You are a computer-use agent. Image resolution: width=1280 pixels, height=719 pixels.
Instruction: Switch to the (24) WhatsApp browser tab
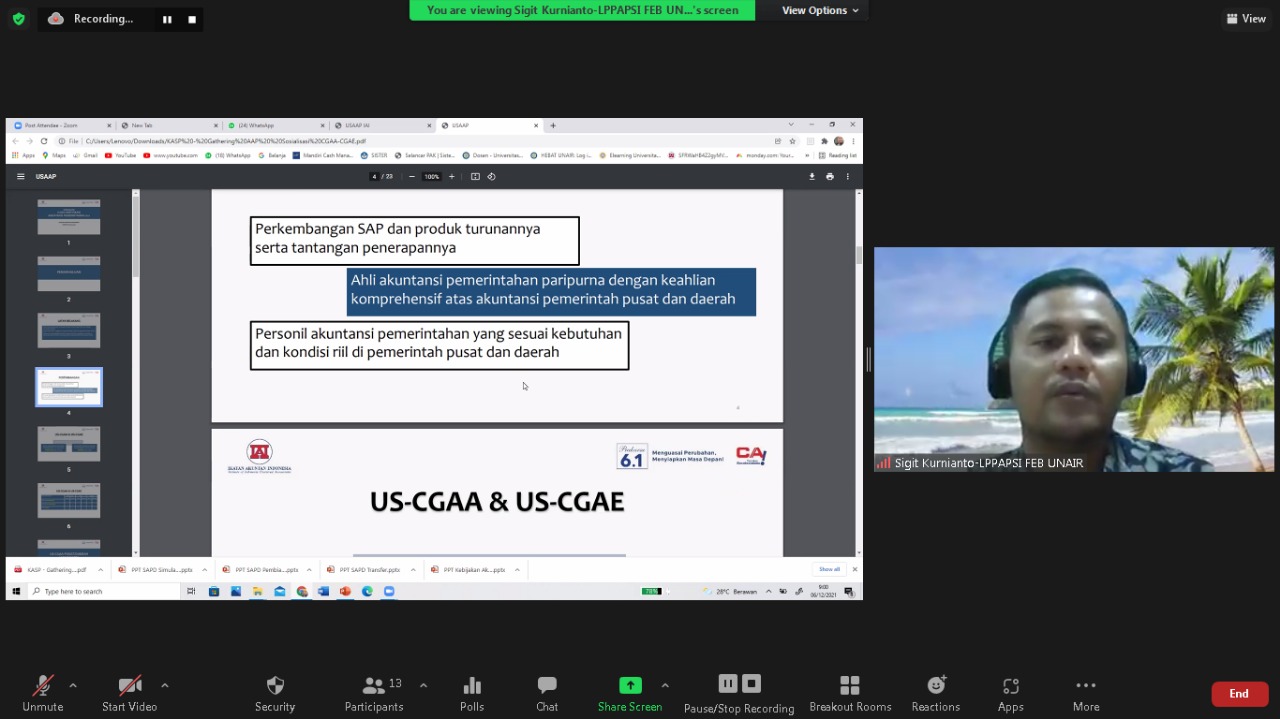(x=274, y=125)
